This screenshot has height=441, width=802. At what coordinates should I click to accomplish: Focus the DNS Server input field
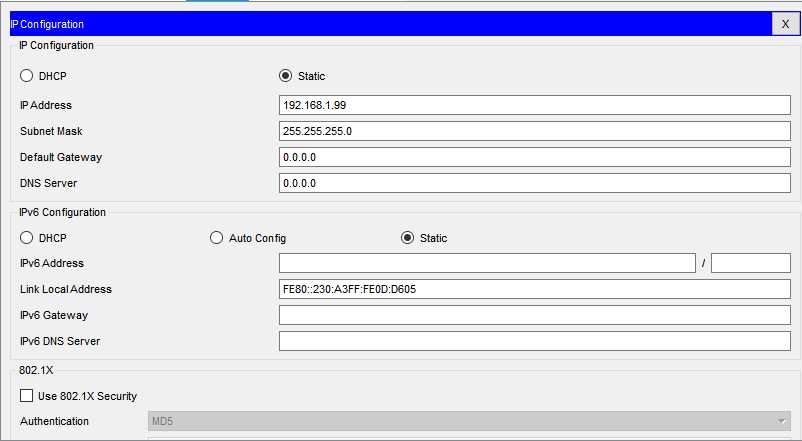[534, 183]
